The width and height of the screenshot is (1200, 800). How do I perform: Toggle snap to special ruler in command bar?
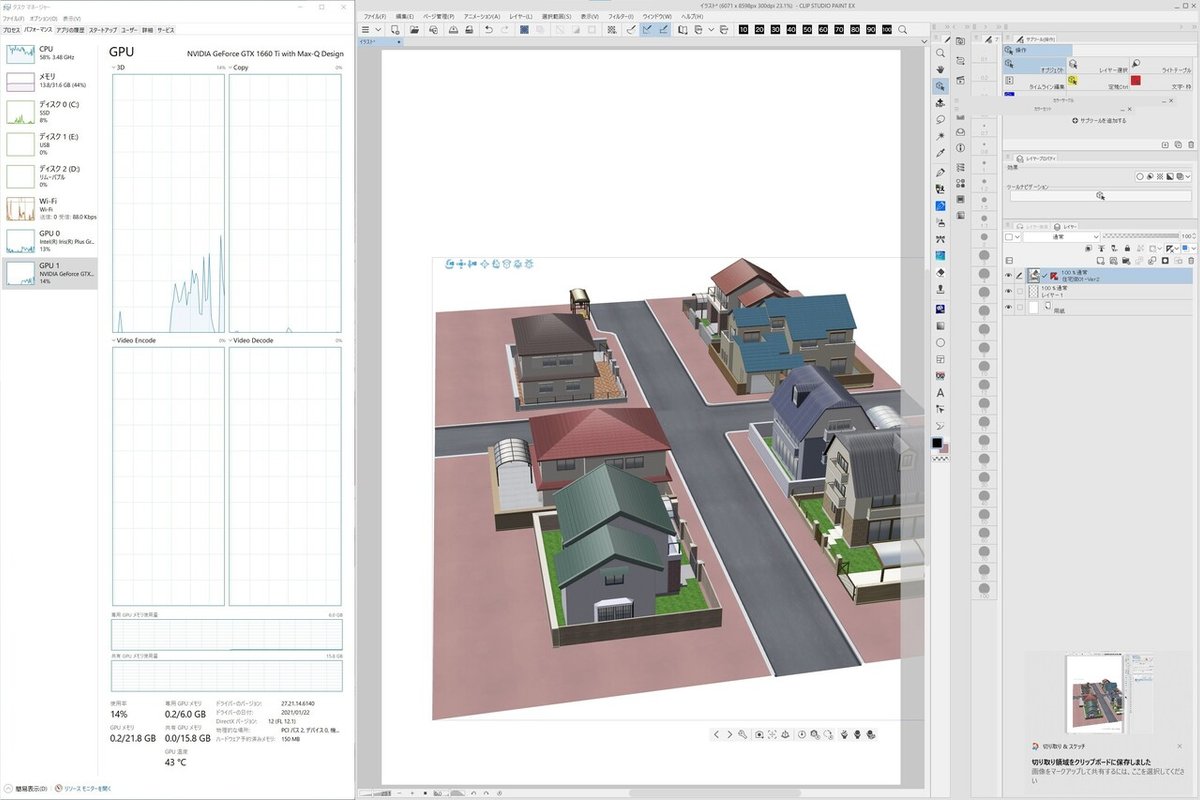tap(649, 30)
